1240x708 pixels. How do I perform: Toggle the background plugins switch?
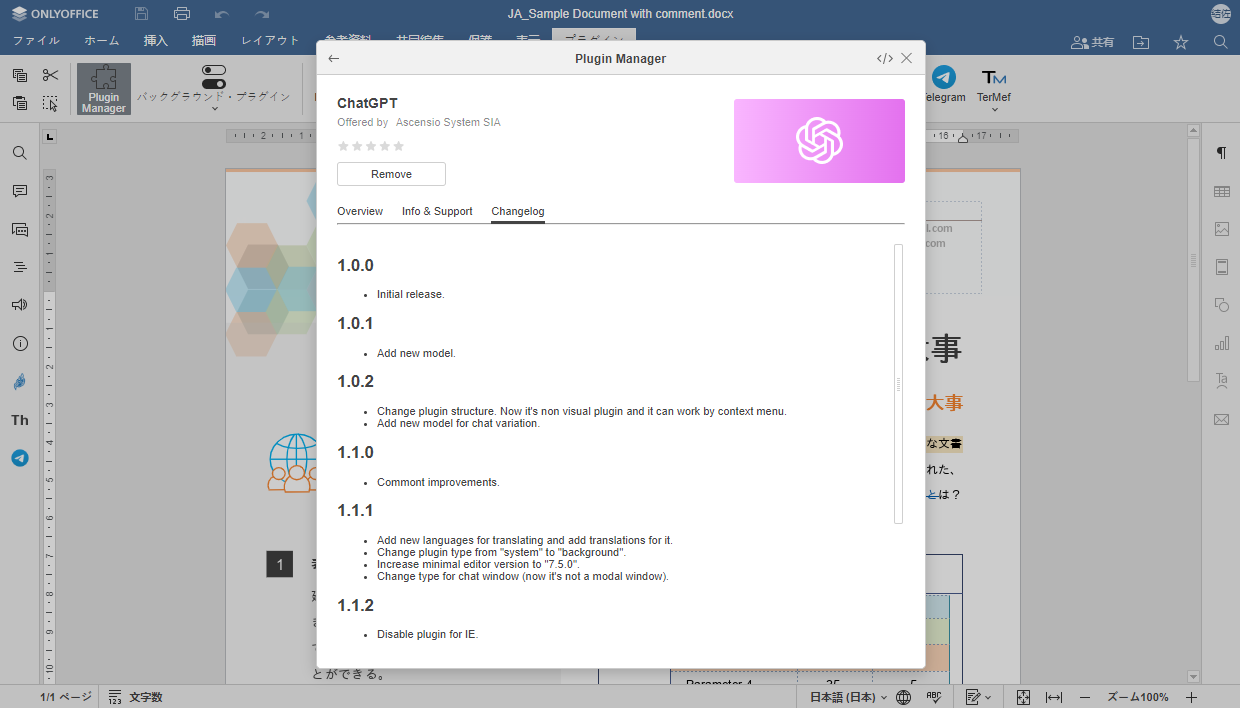pyautogui.click(x=214, y=77)
